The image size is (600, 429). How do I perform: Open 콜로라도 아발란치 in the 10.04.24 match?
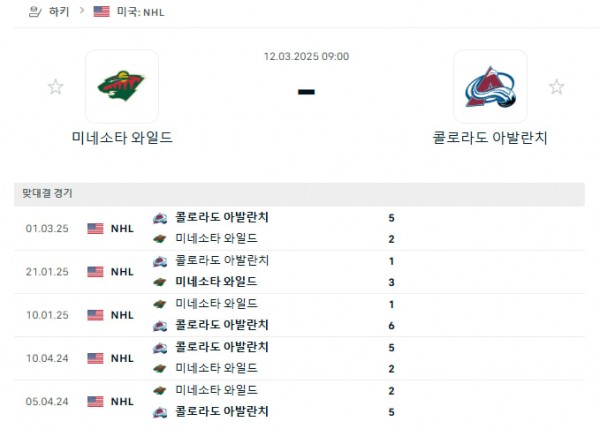pyautogui.click(x=221, y=347)
